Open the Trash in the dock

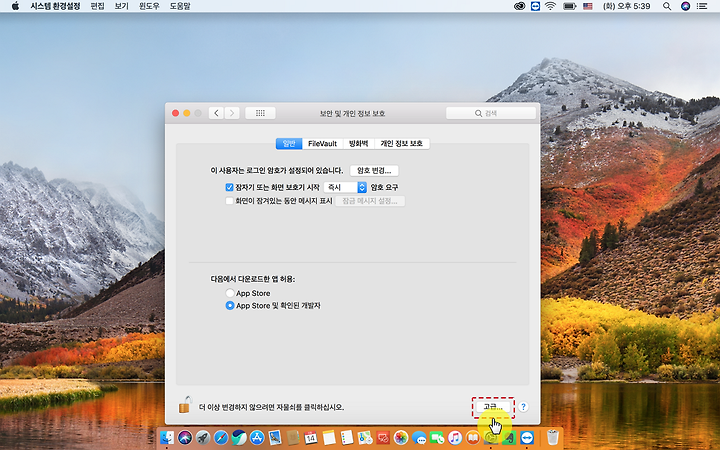tap(553, 438)
